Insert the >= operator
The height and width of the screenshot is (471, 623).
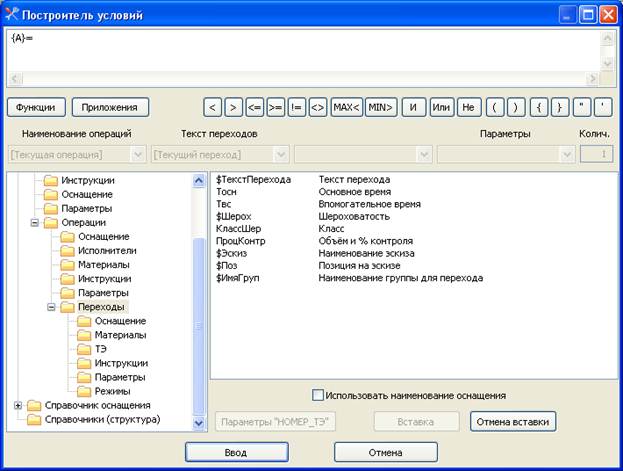point(276,107)
